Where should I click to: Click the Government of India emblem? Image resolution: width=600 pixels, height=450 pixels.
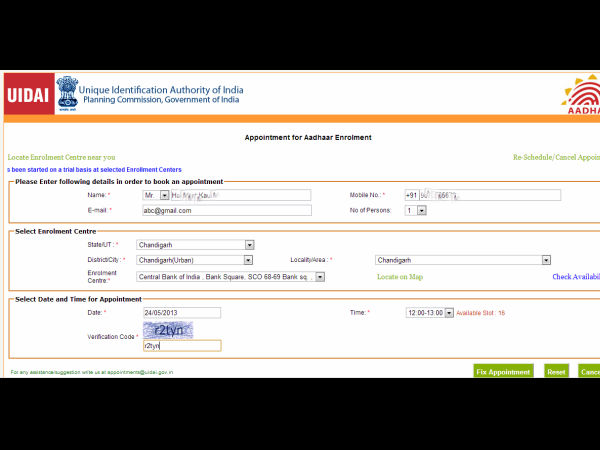(x=67, y=93)
